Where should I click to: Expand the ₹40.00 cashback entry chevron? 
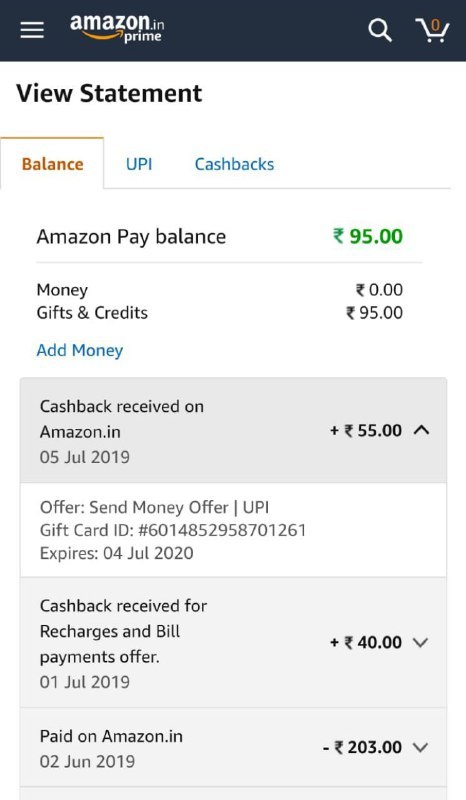[x=421, y=642]
